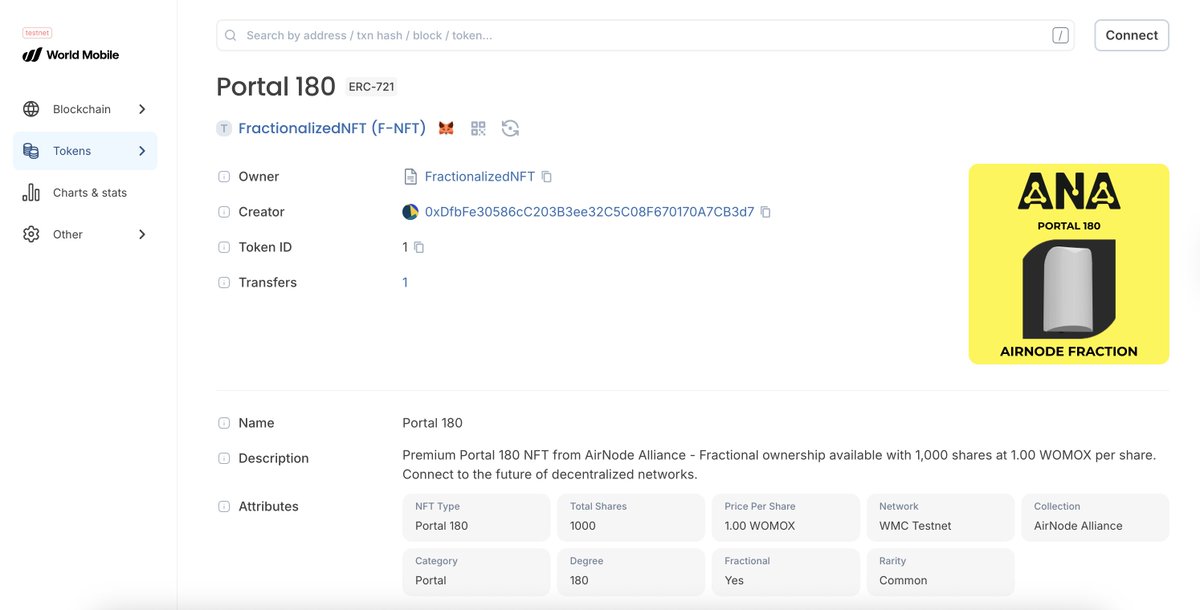Click info icon next to Transfers
Screen dimensions: 1200x610
tap(224, 283)
